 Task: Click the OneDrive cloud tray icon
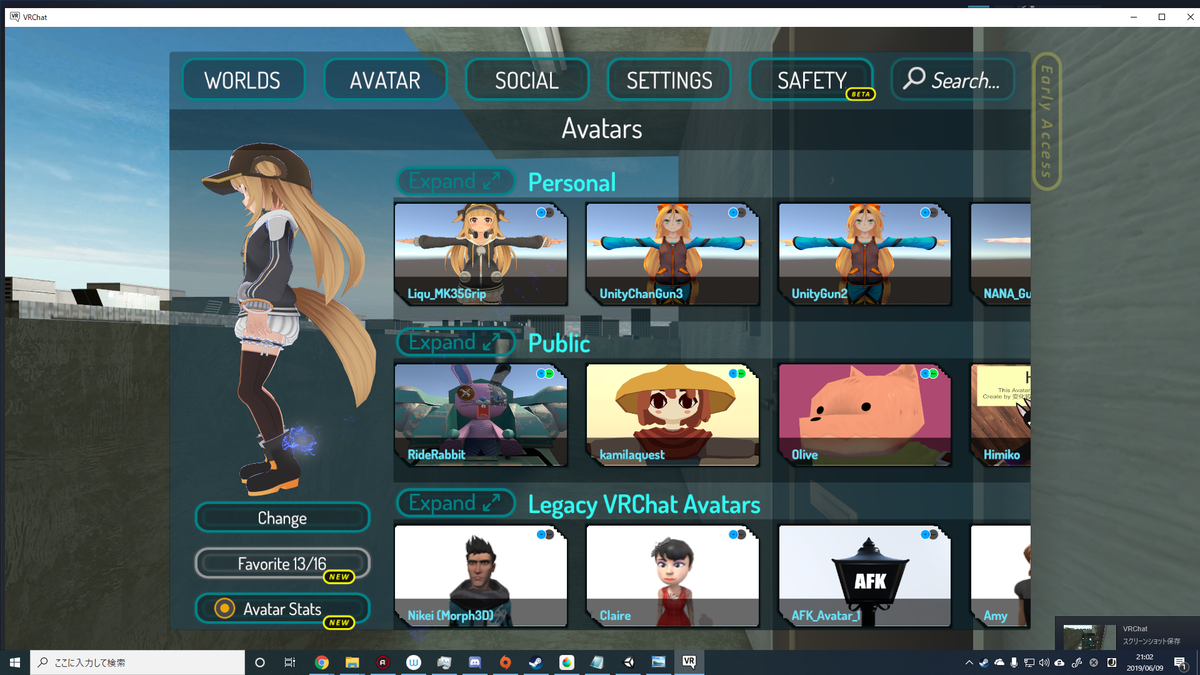999,662
